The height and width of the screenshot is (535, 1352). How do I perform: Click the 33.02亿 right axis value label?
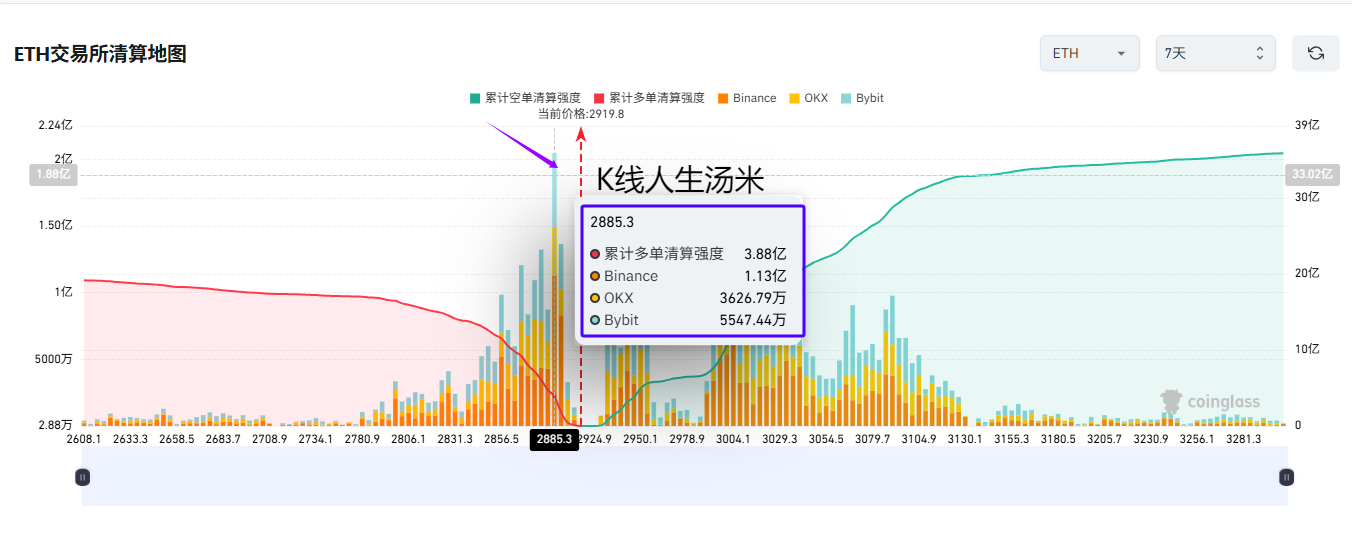click(1310, 174)
